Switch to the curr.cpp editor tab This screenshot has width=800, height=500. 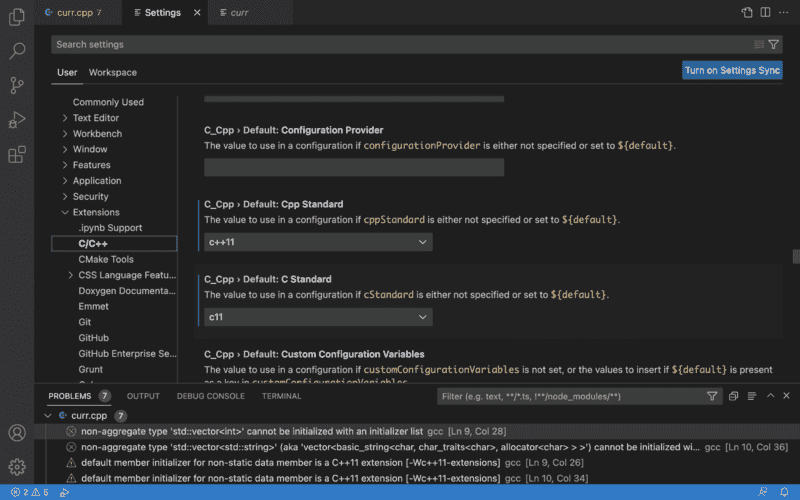[x=78, y=13]
